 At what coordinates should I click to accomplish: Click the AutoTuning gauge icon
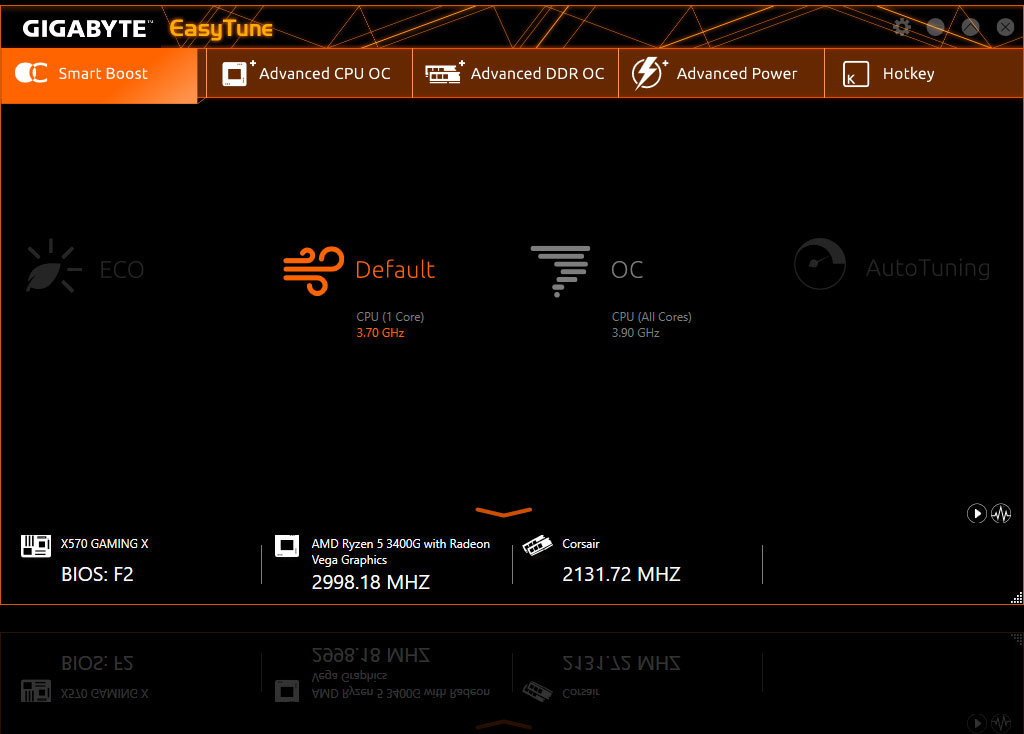click(820, 264)
